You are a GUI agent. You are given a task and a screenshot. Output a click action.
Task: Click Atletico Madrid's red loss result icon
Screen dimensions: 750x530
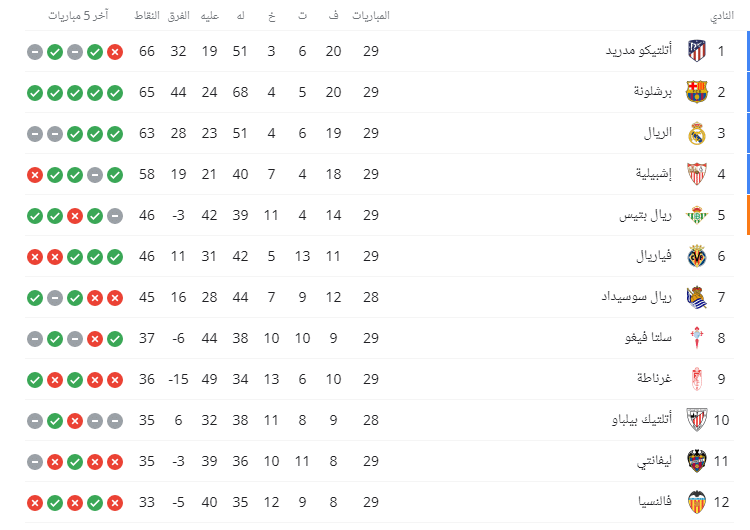click(x=115, y=52)
